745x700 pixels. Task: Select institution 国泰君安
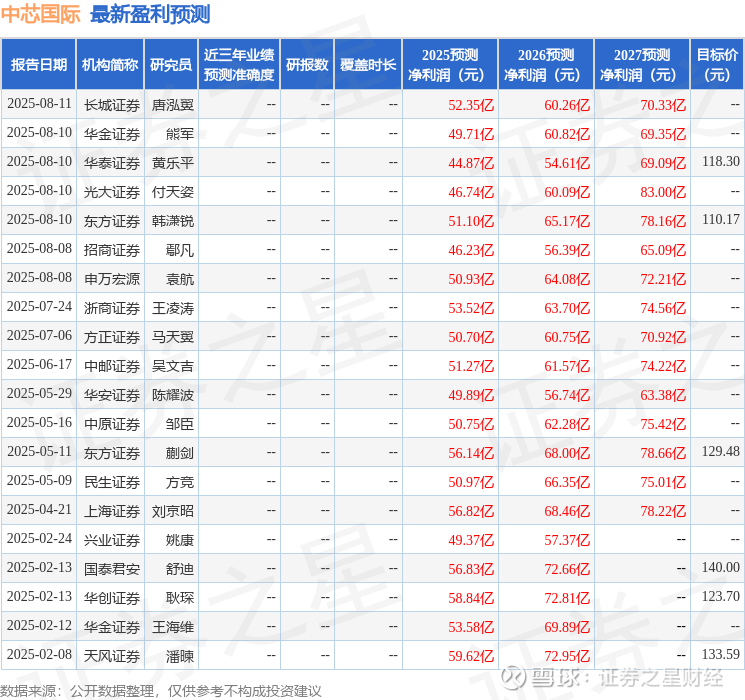click(112, 568)
